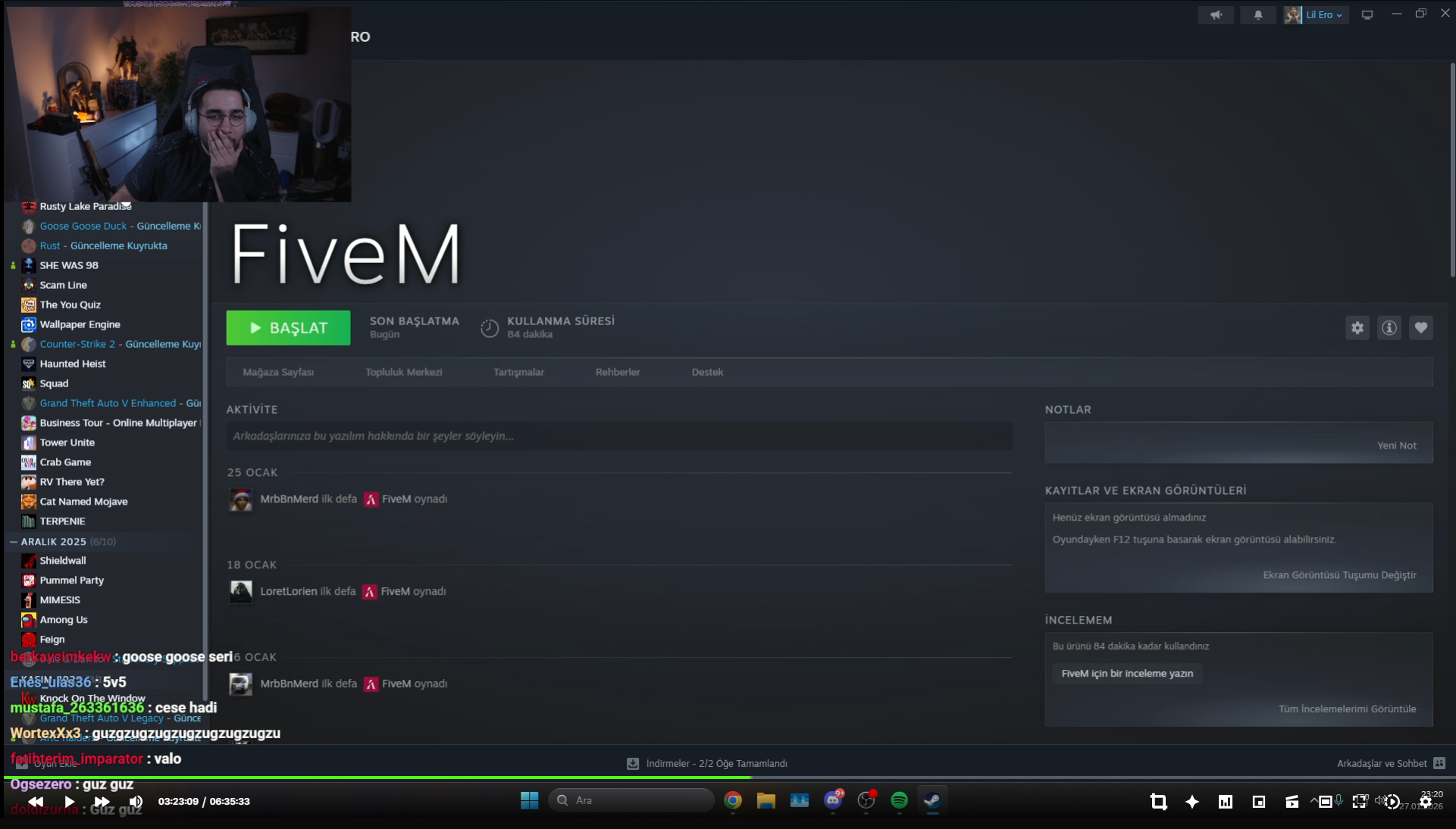The height and width of the screenshot is (829, 1456).
Task: Click the LoretLorien username link
Action: (x=289, y=592)
